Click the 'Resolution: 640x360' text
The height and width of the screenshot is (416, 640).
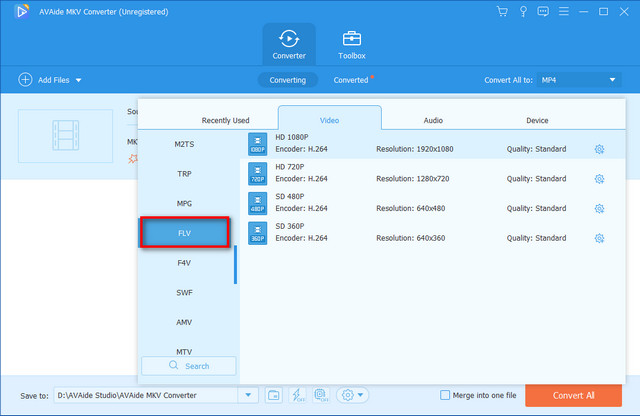(411, 238)
